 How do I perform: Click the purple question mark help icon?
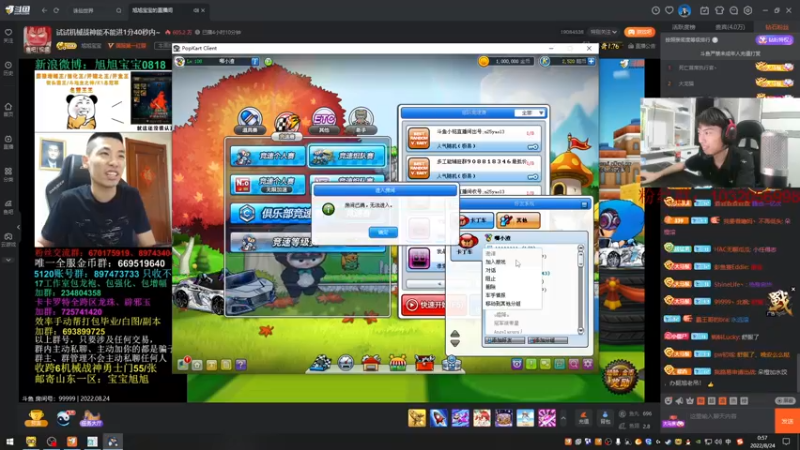[x=240, y=364]
